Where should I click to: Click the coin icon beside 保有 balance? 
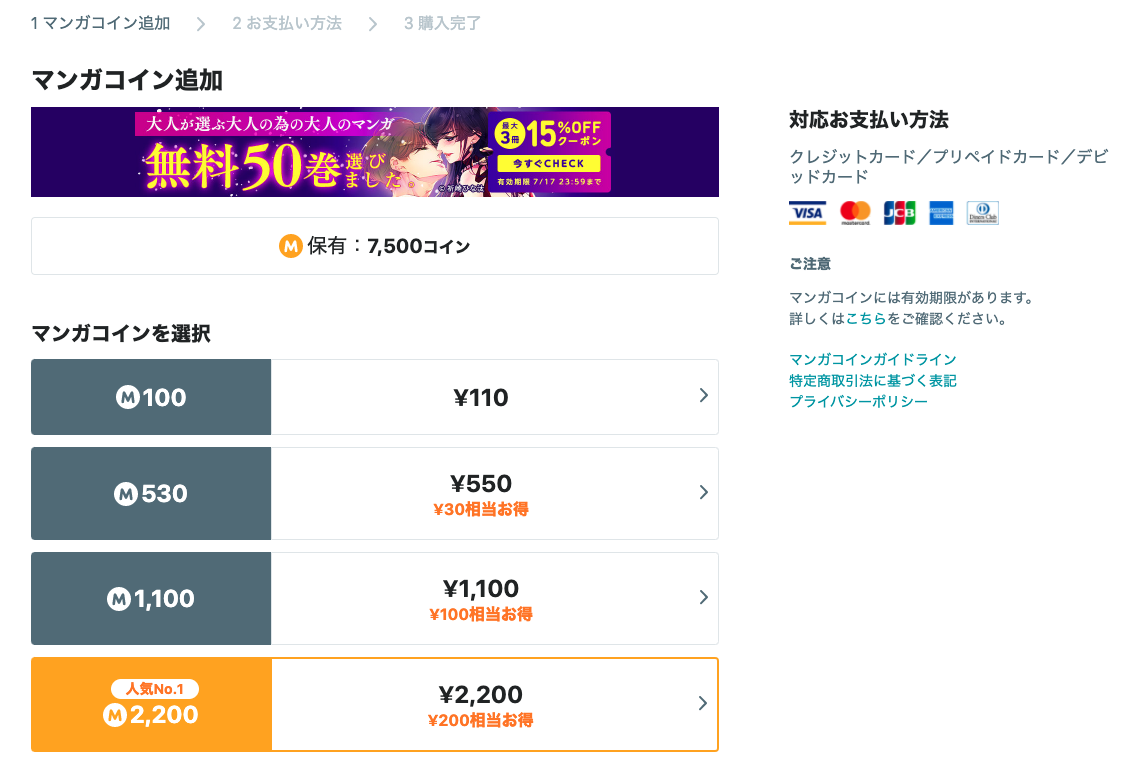289,244
